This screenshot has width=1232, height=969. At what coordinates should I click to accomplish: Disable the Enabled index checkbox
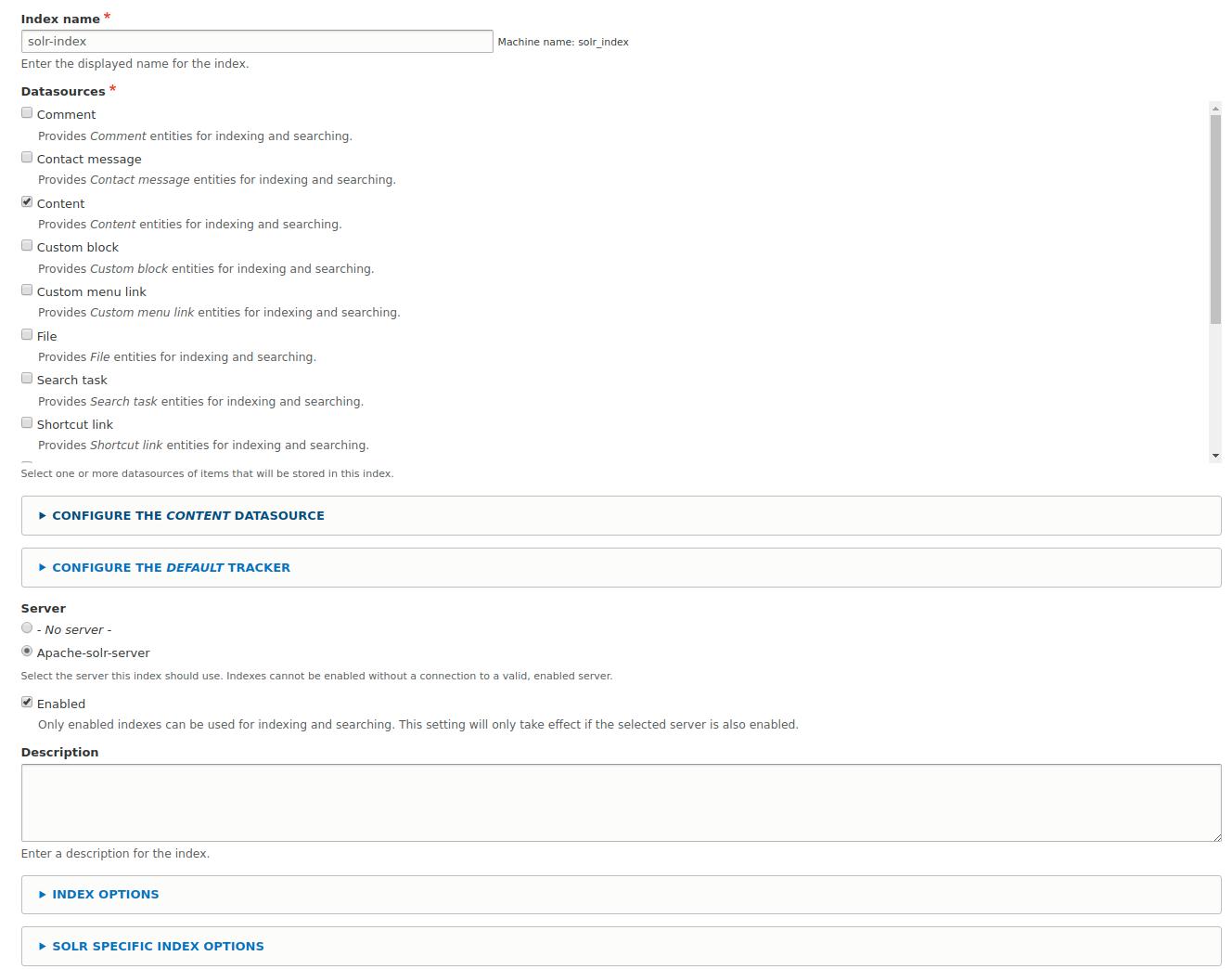pos(27,701)
